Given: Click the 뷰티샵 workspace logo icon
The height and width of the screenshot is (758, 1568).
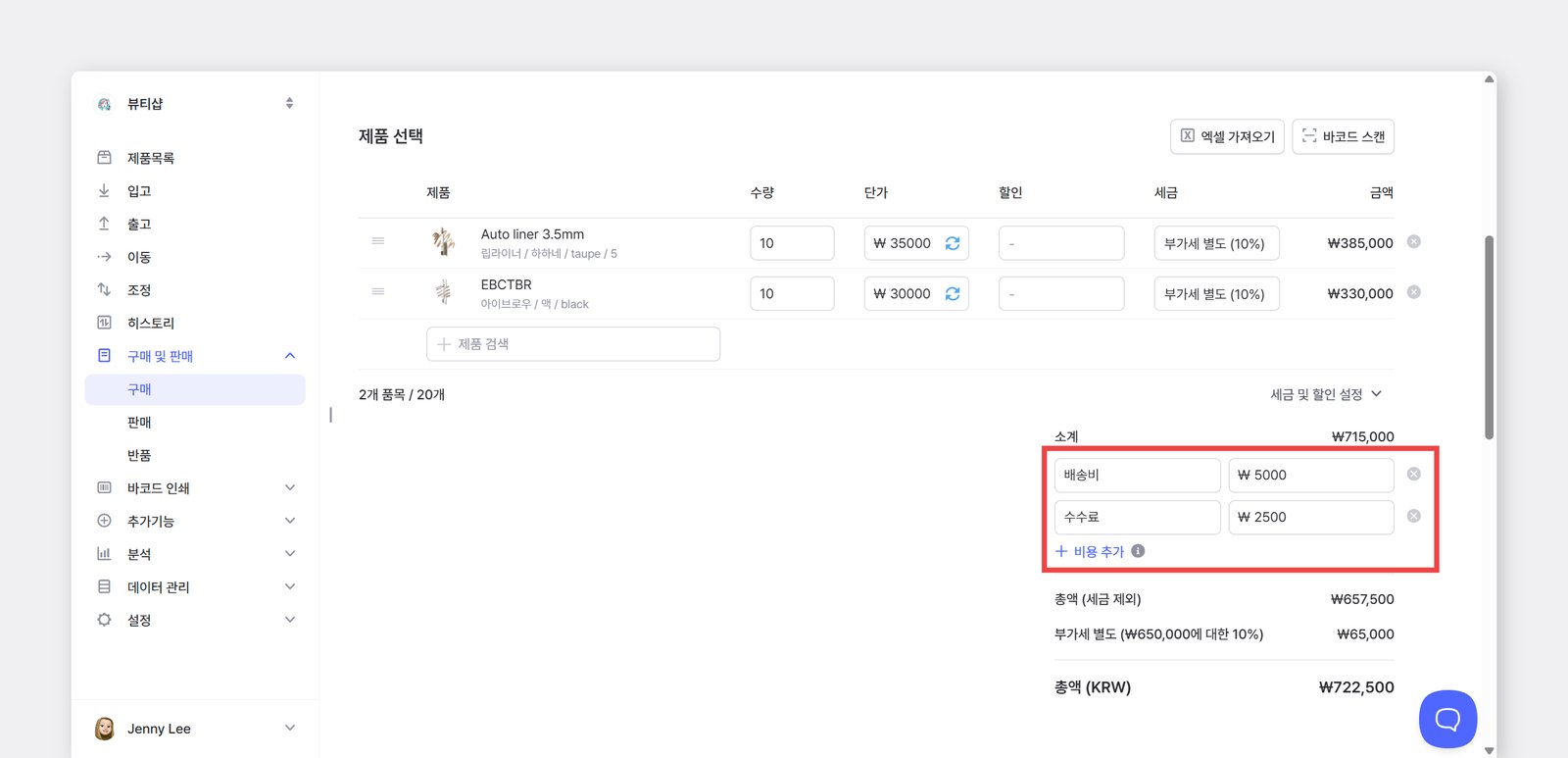Looking at the screenshot, I should pos(104,104).
